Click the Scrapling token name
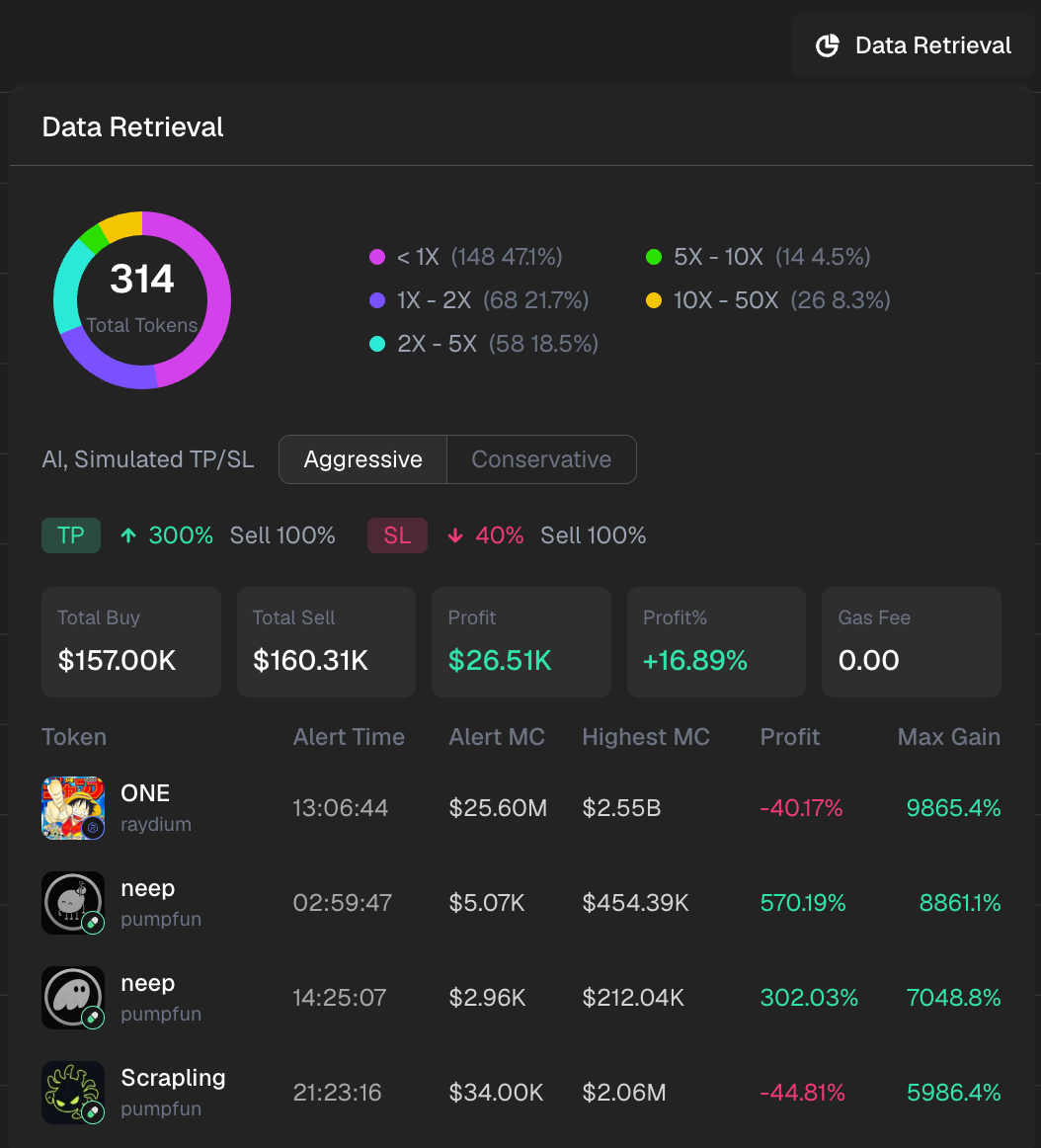Screen dimensions: 1041x1148 tap(173, 1078)
